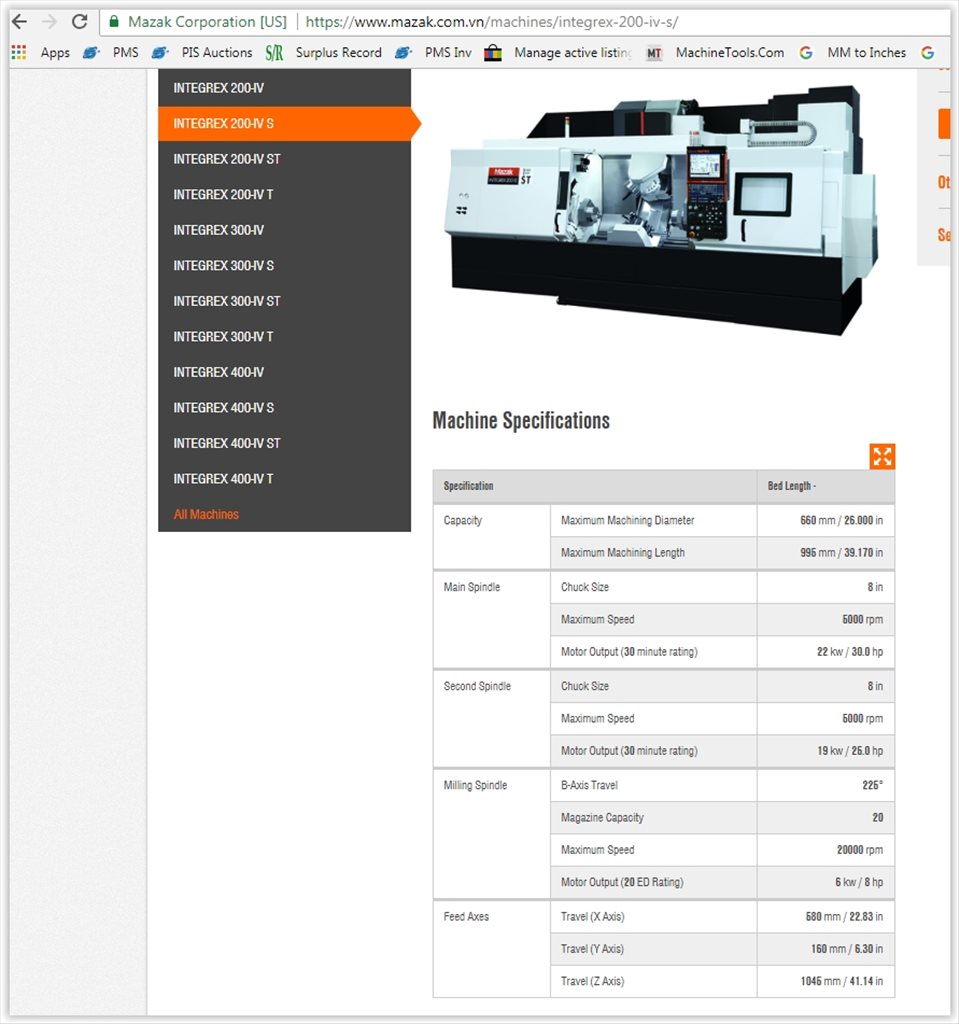Click the Magazine Capacity row label

(x=602, y=818)
